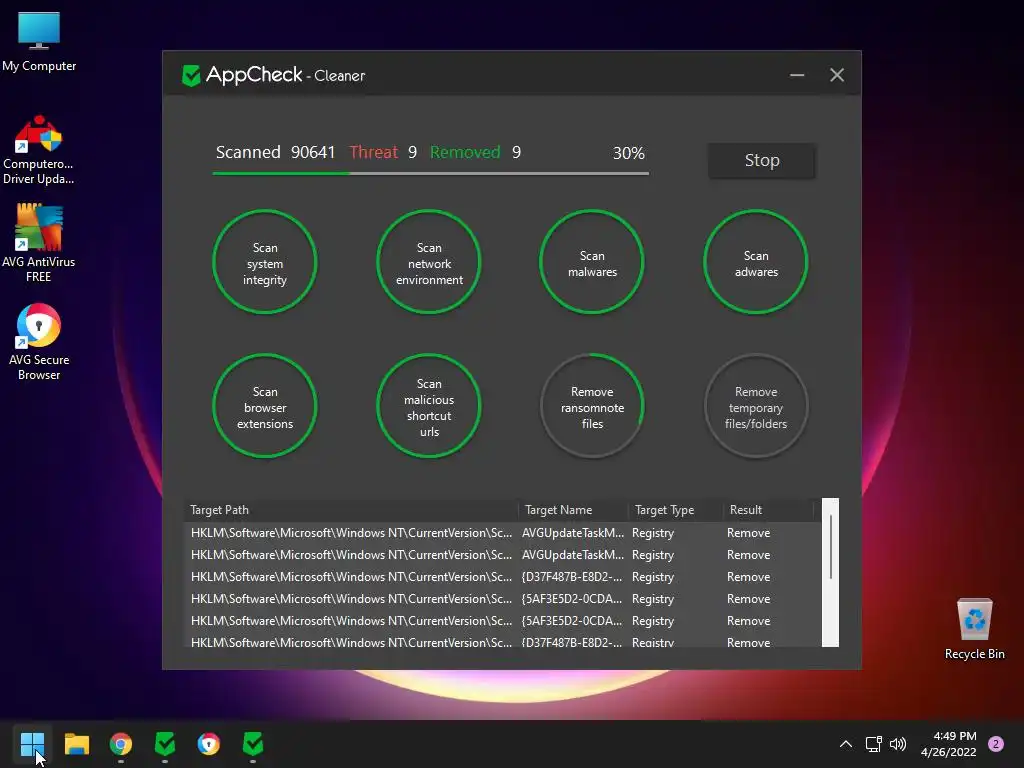Close the AppCheck Cleaner window
Image resolution: width=1024 pixels, height=768 pixels.
(x=837, y=75)
